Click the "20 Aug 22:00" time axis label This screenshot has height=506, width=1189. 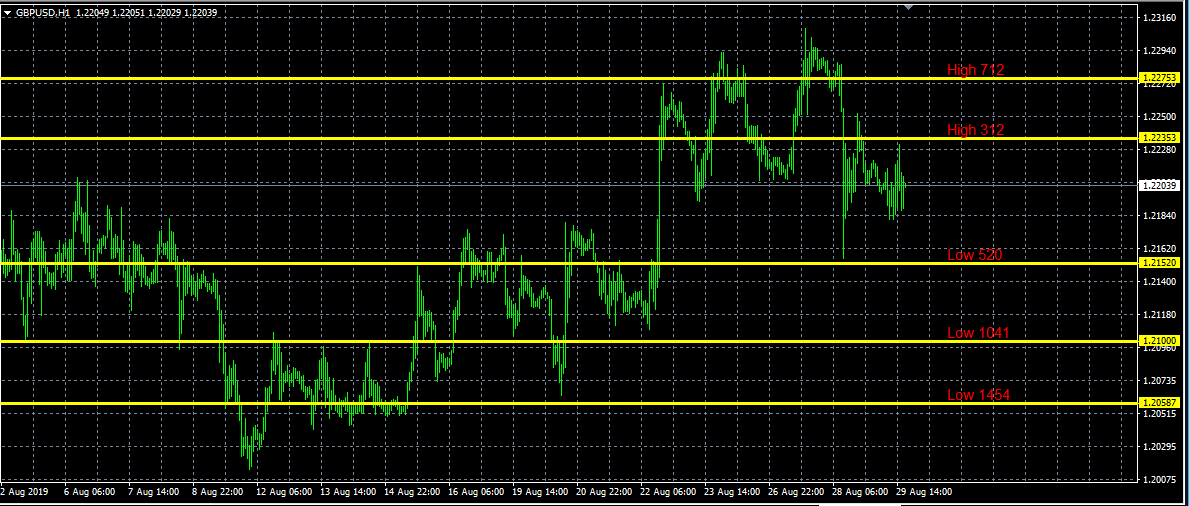(604, 492)
